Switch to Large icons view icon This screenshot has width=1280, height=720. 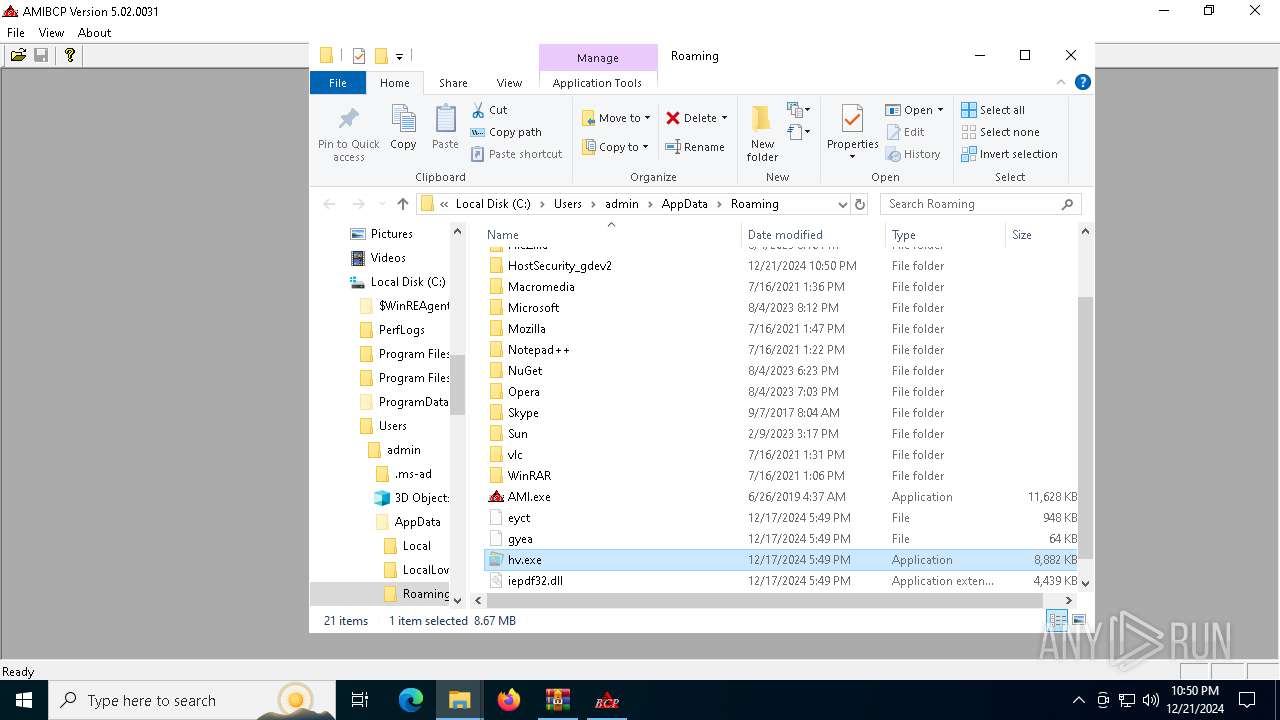[1079, 621]
